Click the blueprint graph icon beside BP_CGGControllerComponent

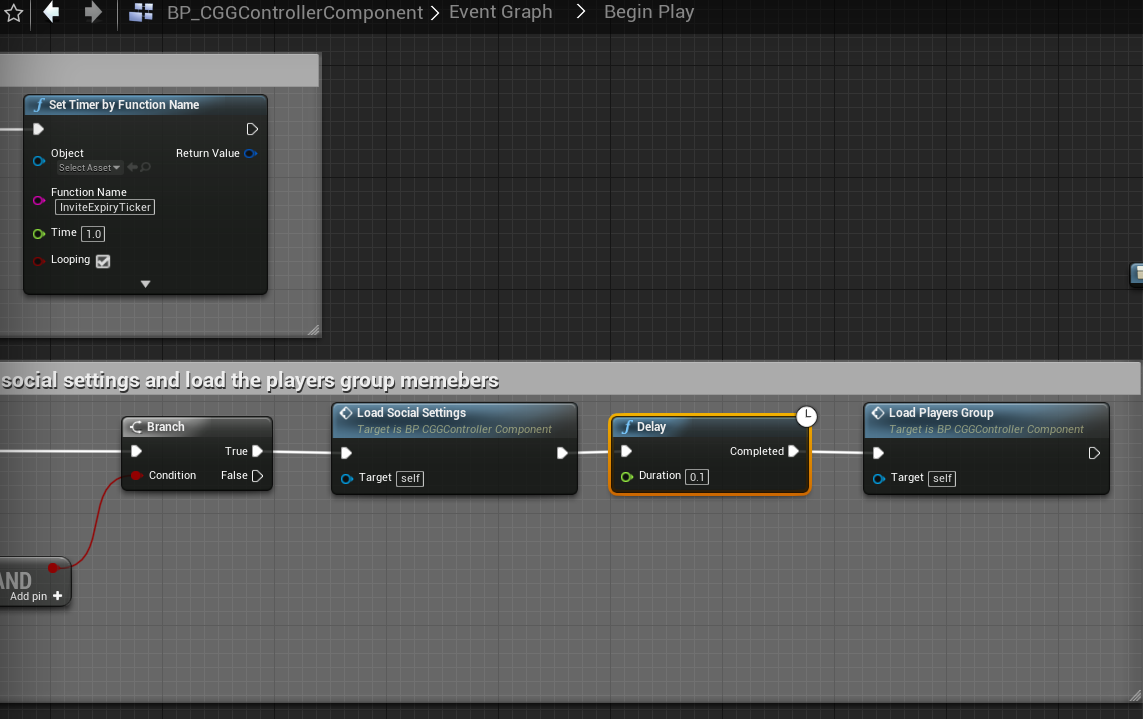coord(142,13)
